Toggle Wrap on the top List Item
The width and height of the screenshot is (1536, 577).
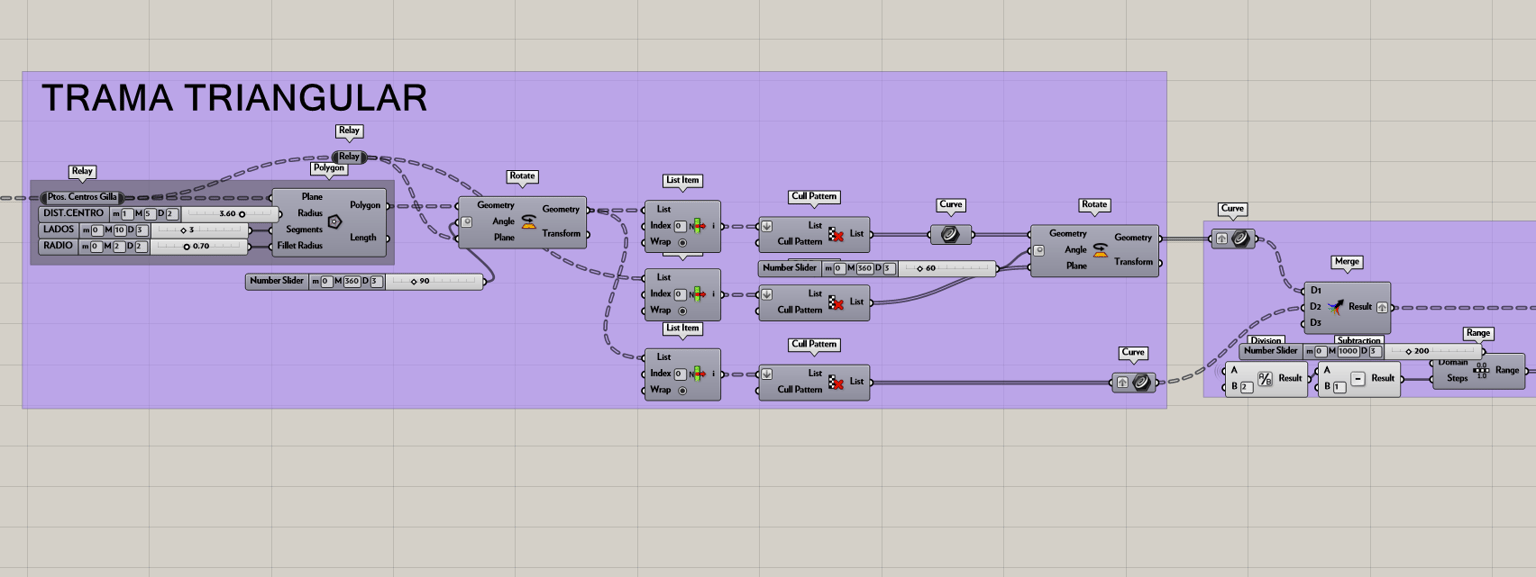tap(682, 243)
